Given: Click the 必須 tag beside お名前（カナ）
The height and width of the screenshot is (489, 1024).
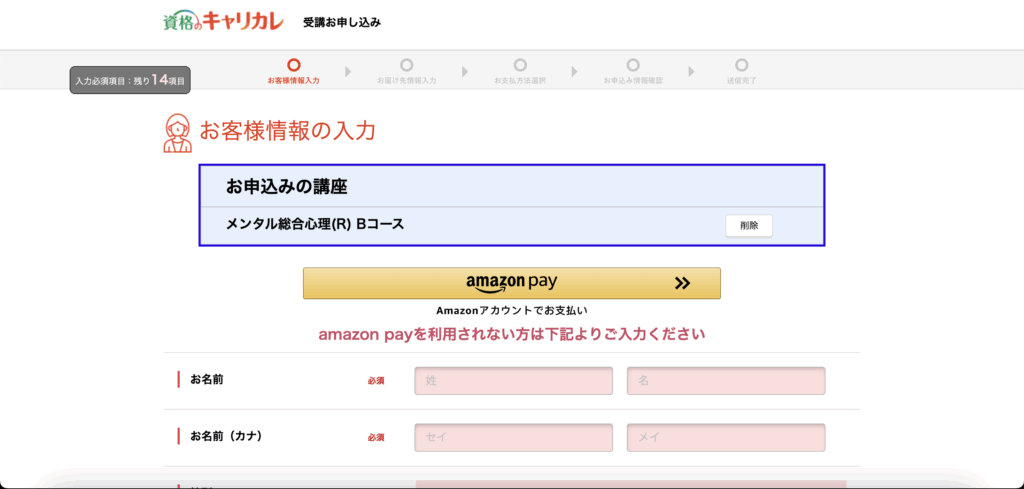Looking at the screenshot, I should pyautogui.click(x=376, y=437).
